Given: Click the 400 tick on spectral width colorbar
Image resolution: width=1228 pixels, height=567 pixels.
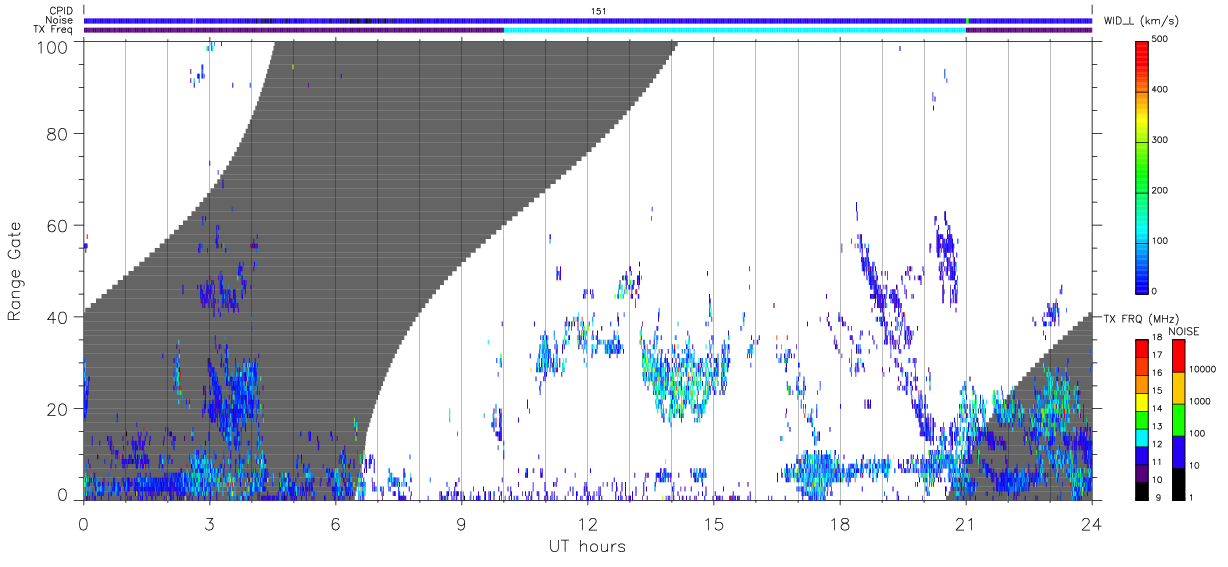Looking at the screenshot, I should point(1160,90).
